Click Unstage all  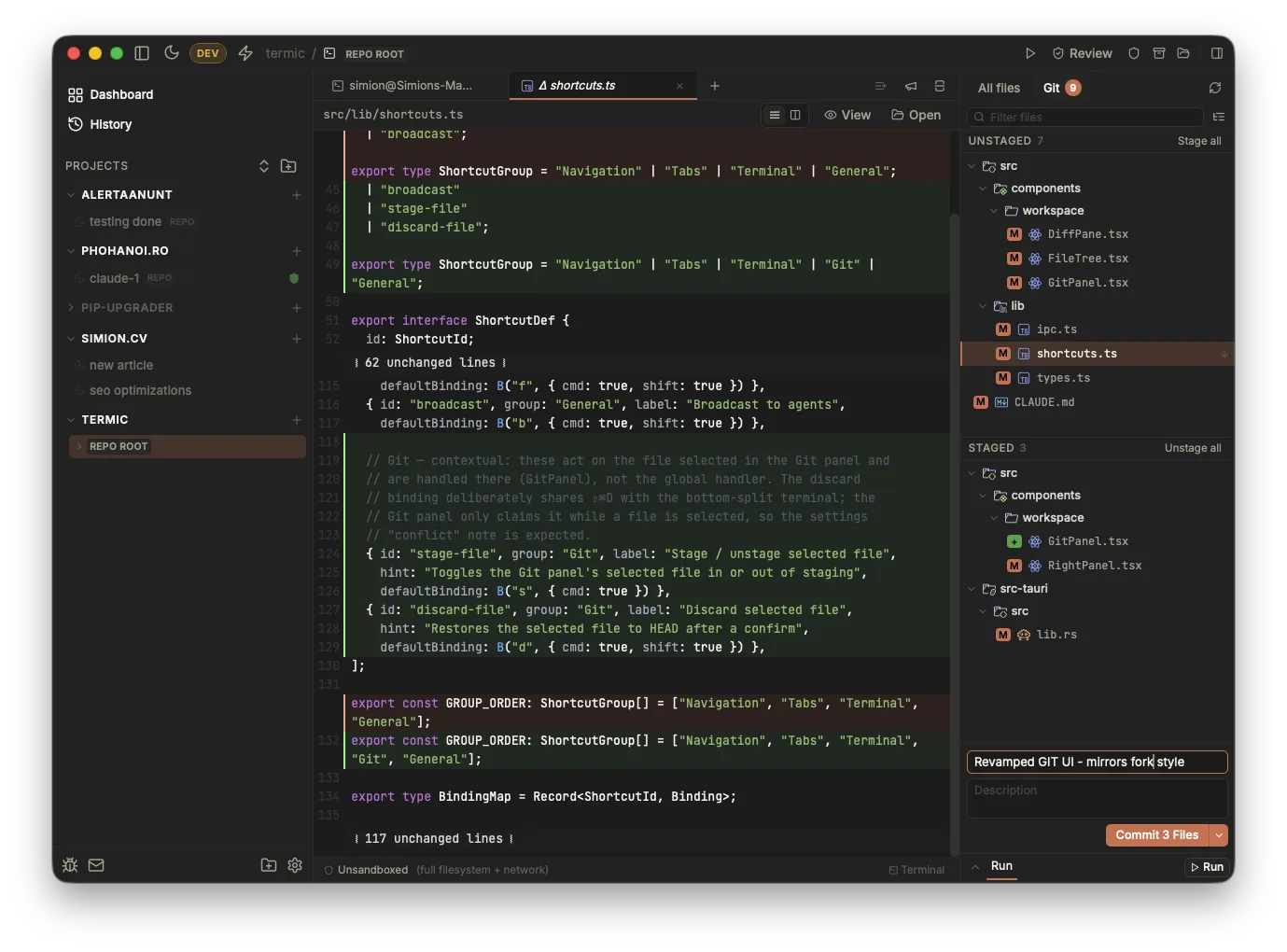coord(1193,448)
